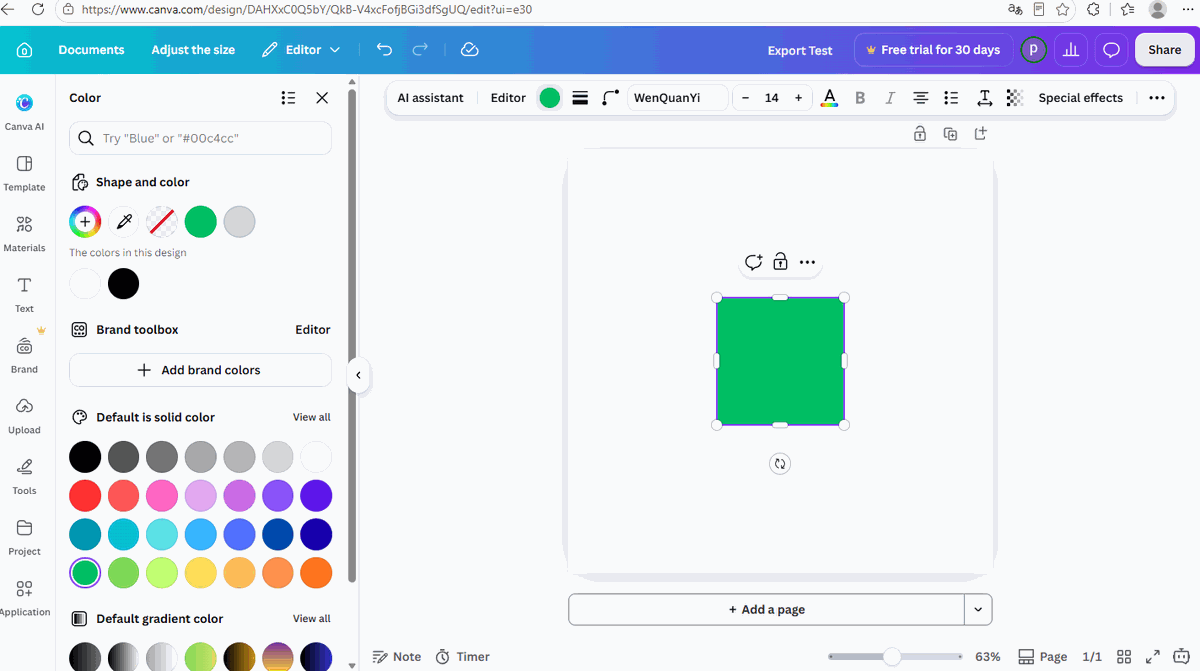
Task: Open the Template sidebar panel
Action: 24,173
